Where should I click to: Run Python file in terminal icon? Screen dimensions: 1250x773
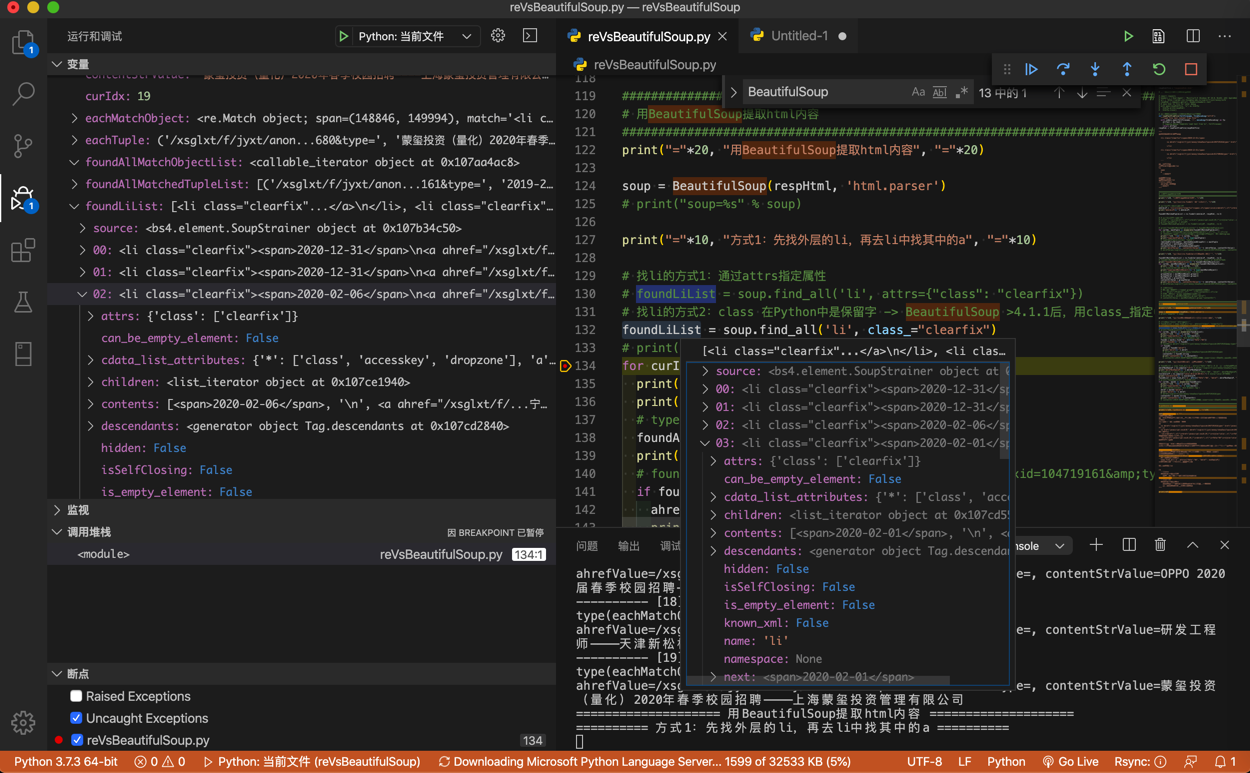coord(1128,36)
